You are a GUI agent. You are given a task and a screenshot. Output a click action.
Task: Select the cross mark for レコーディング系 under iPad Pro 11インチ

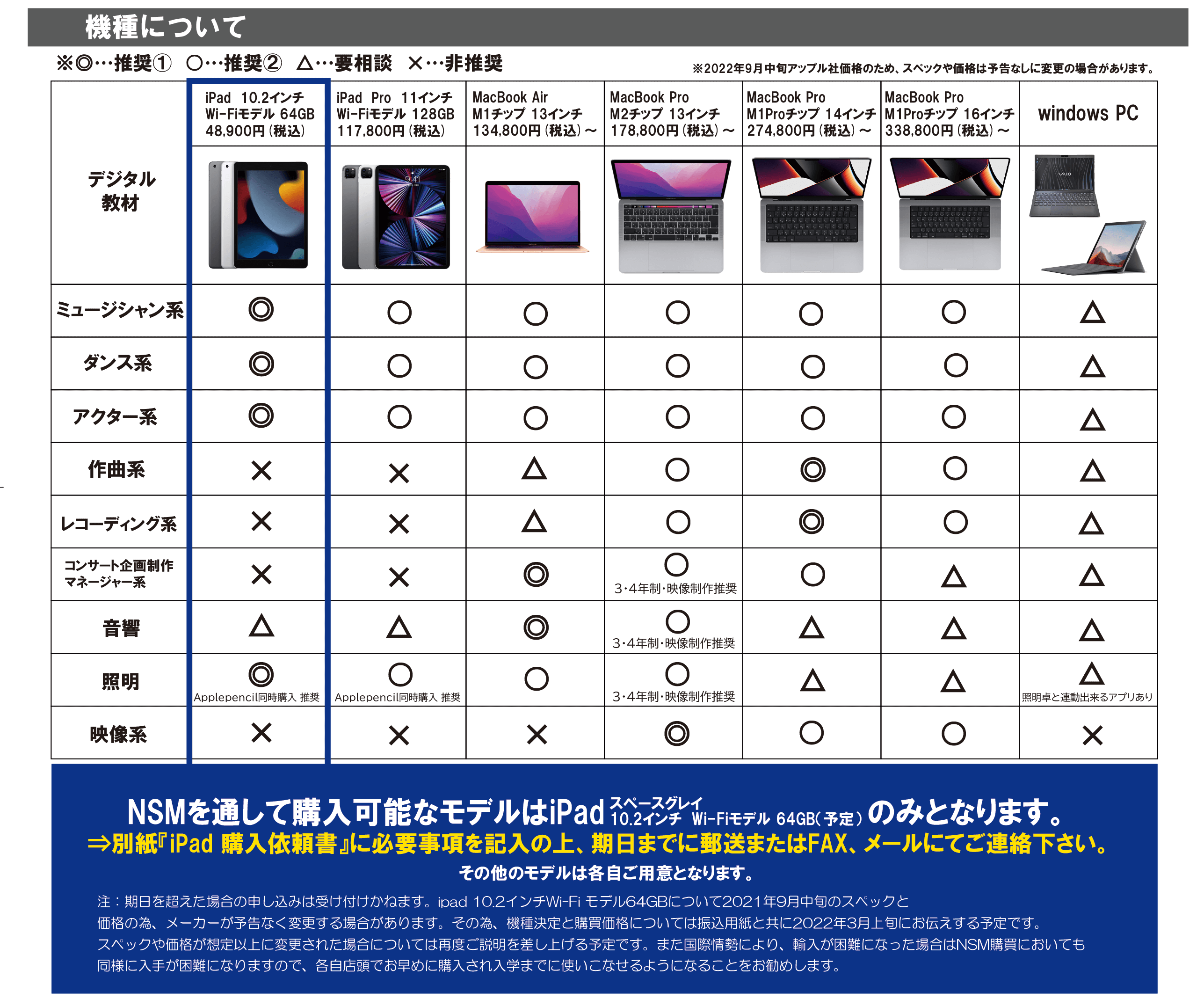pyautogui.click(x=399, y=524)
